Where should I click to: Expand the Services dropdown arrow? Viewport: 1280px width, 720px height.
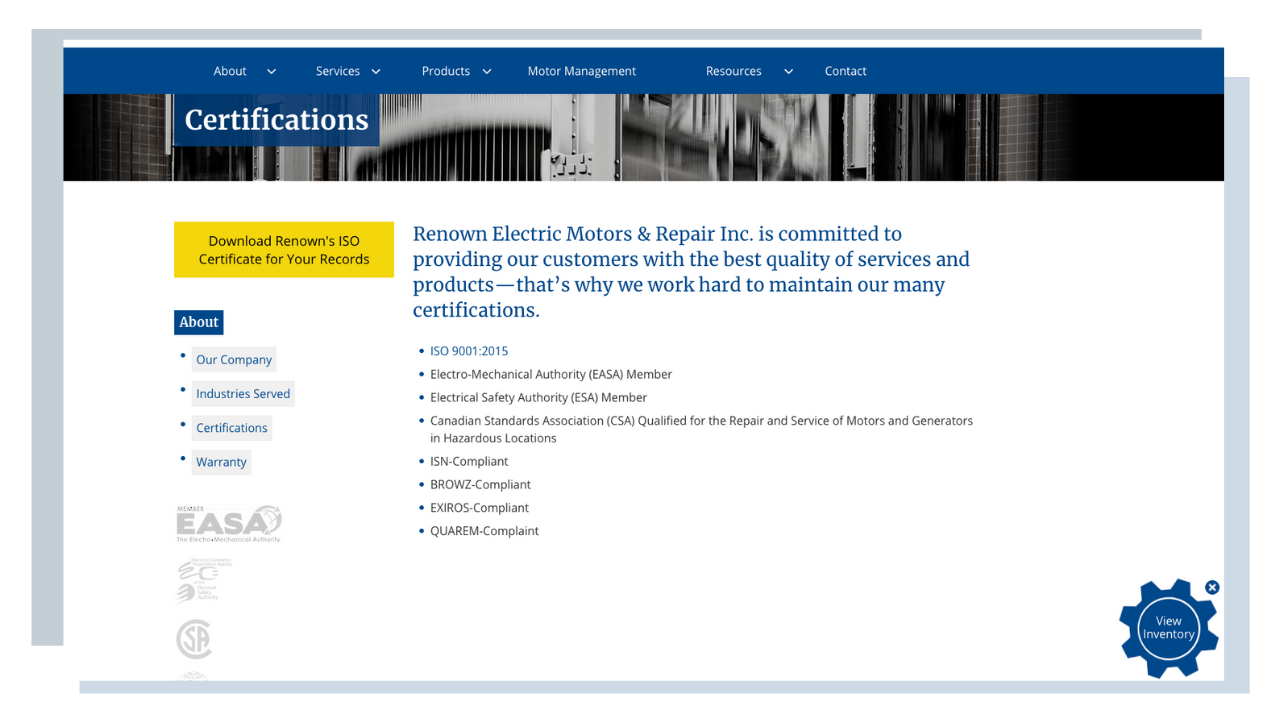pos(376,72)
